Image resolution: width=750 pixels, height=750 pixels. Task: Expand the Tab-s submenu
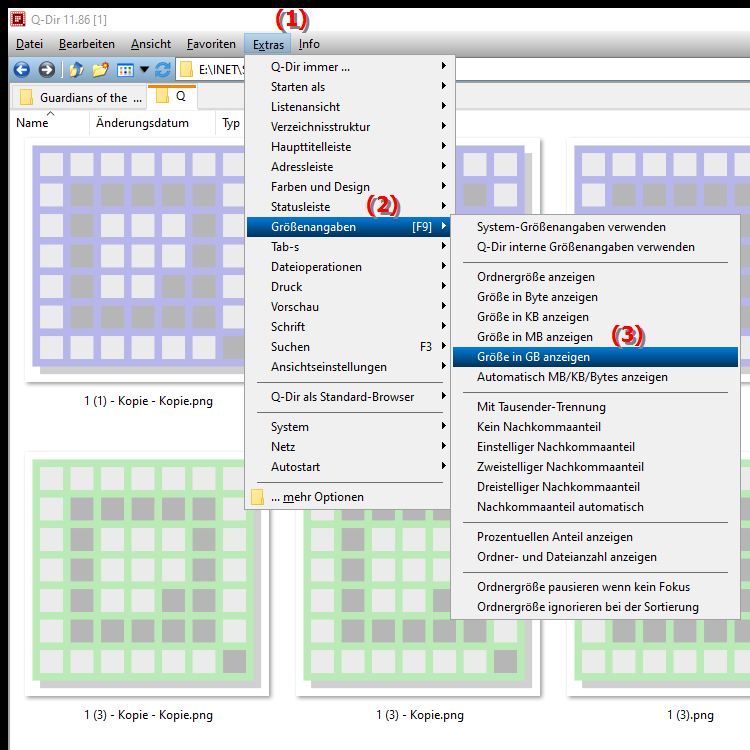click(349, 247)
